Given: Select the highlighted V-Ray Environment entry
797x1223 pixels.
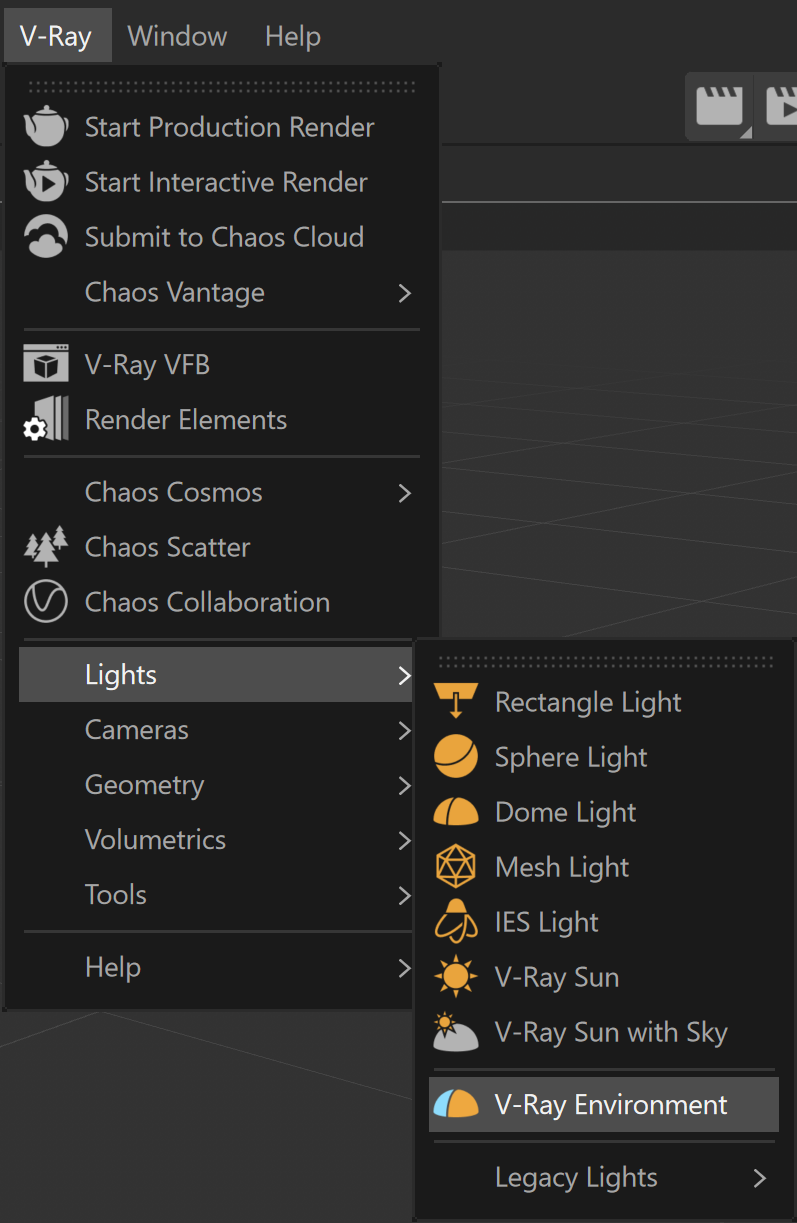Looking at the screenshot, I should [x=603, y=1104].
